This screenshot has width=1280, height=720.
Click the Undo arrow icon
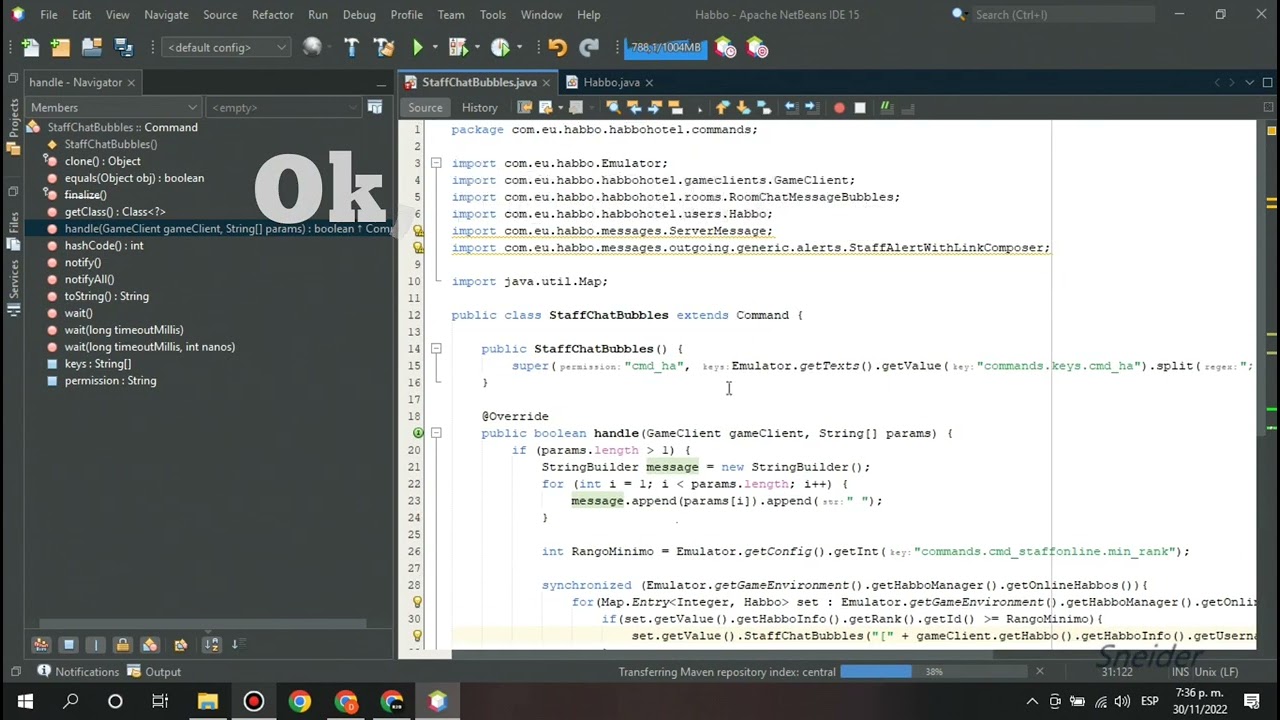point(558,47)
